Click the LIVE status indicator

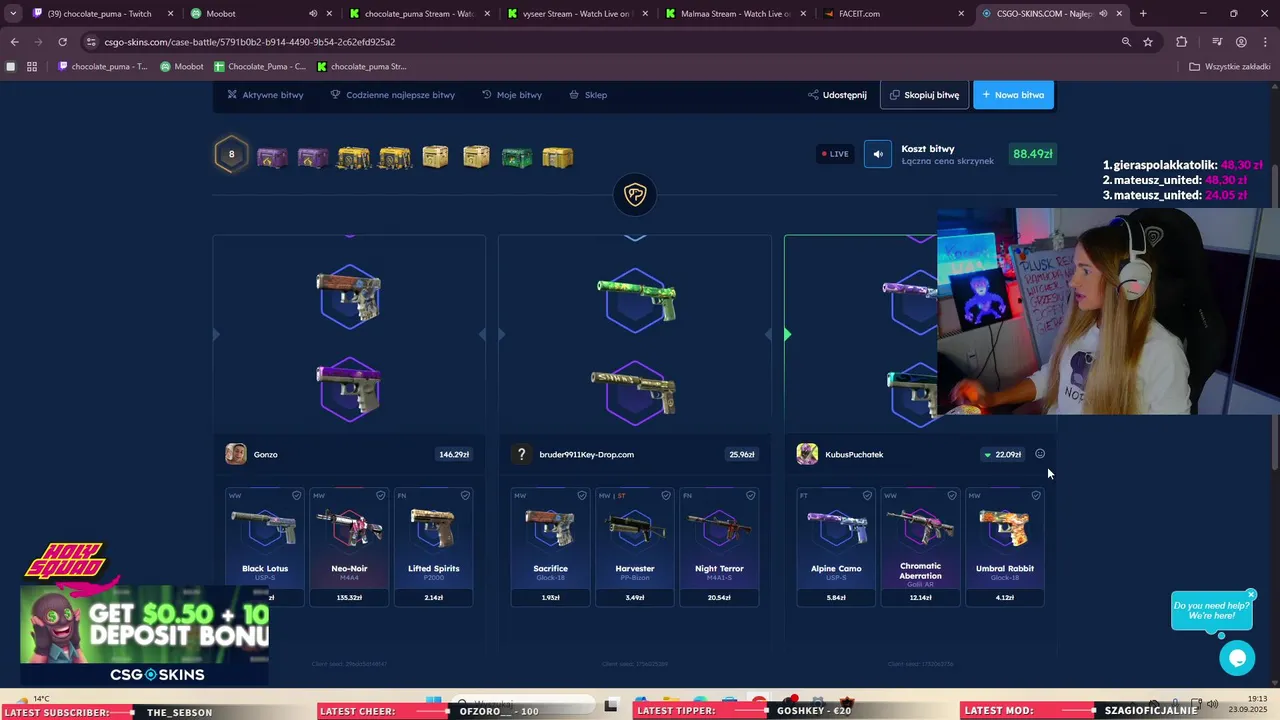click(835, 154)
